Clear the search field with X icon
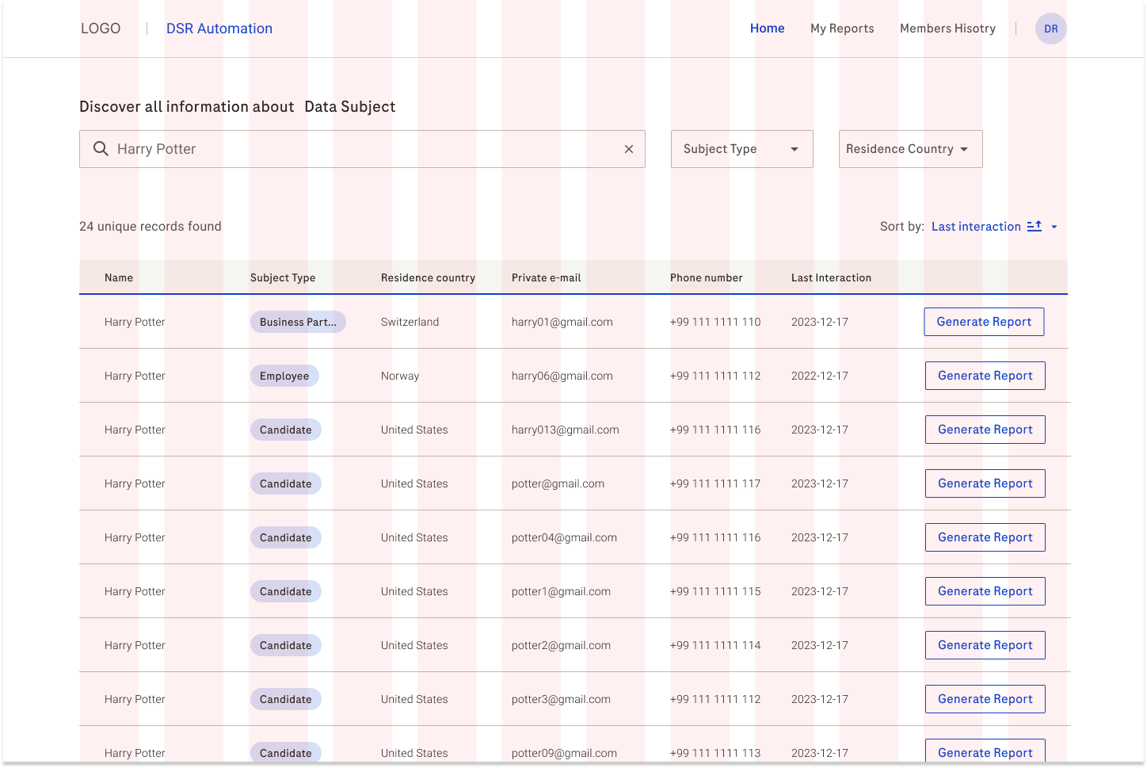The height and width of the screenshot is (768, 1147). pos(628,148)
